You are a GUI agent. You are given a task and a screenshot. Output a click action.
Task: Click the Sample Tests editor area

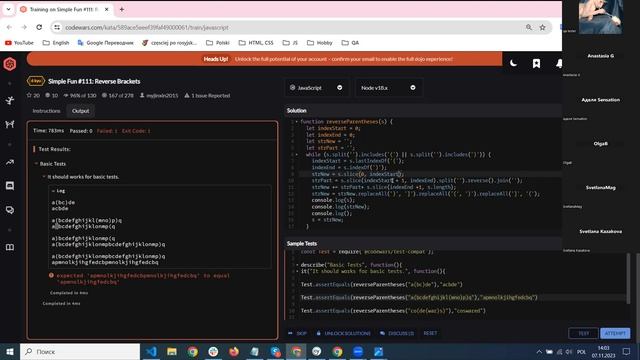pyautogui.click(x=455, y=286)
